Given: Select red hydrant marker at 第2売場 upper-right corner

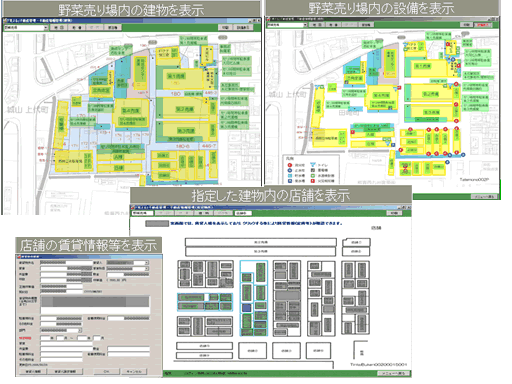Looking at the screenshot, I should (456, 84).
